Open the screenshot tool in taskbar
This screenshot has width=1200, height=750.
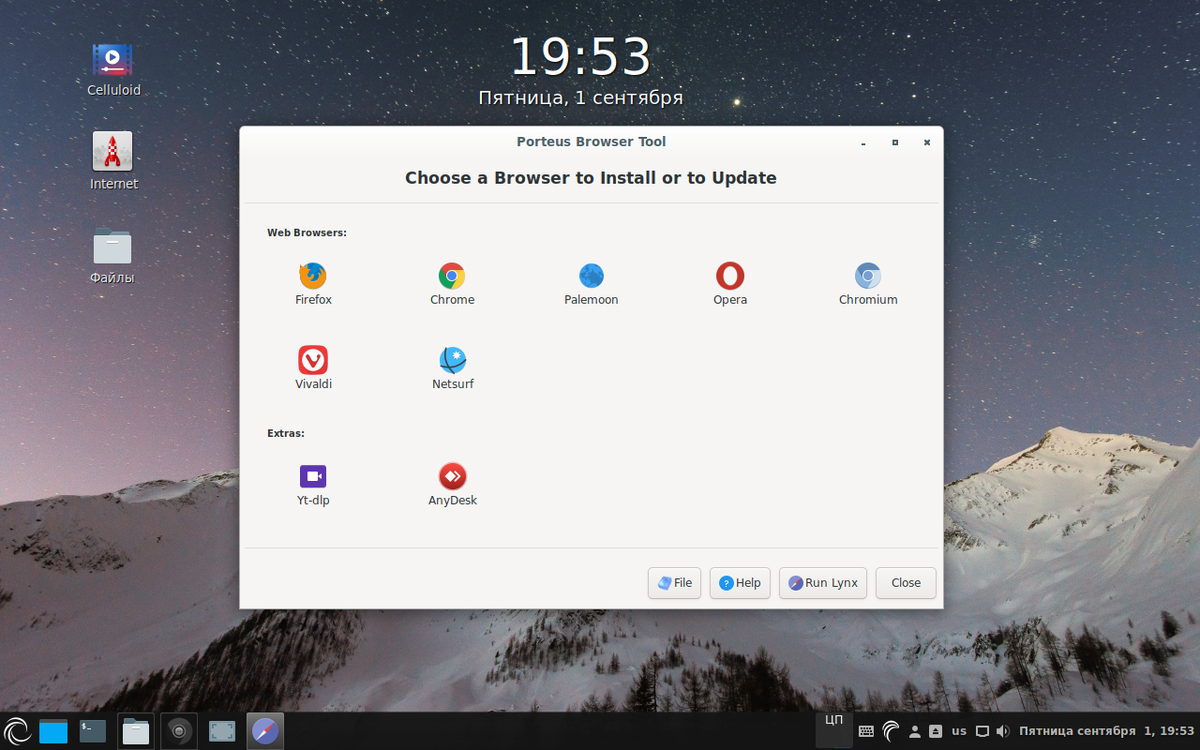222,732
